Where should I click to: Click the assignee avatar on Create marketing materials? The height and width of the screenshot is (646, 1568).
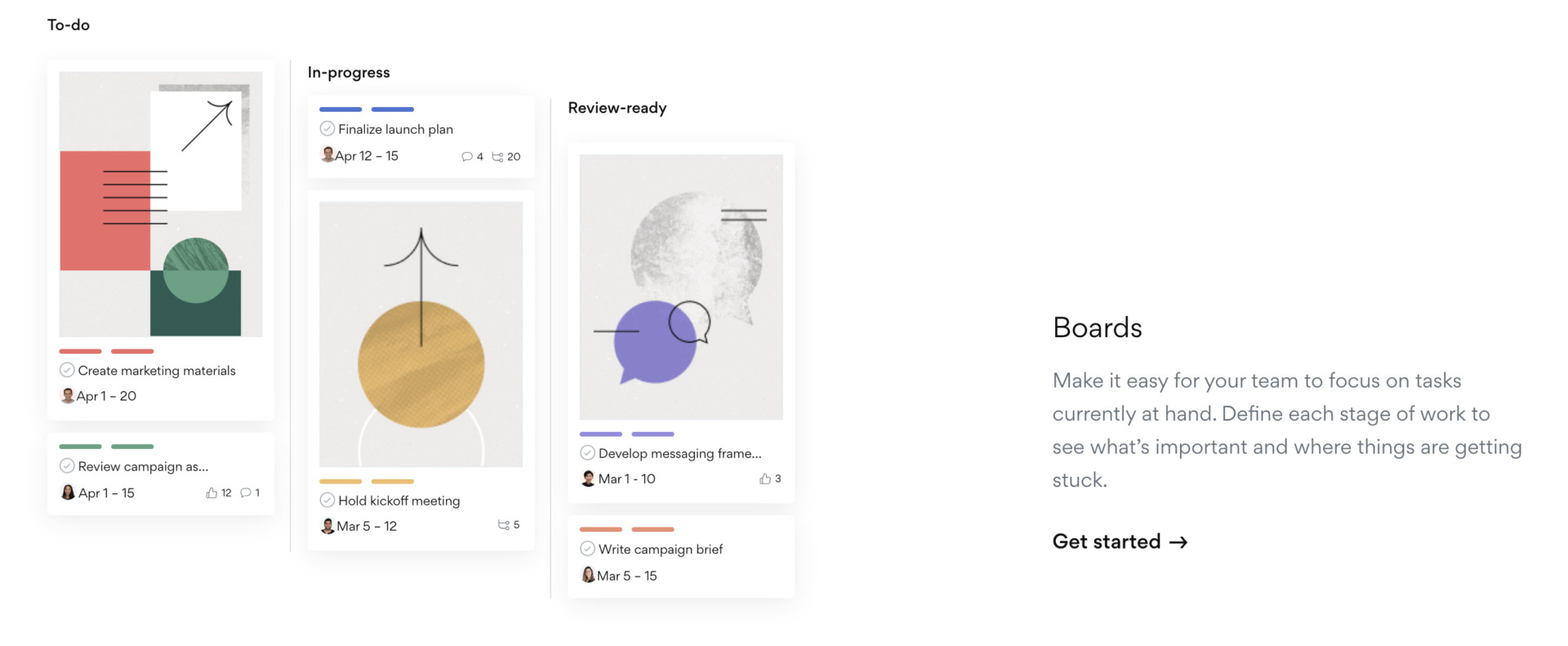(69, 396)
